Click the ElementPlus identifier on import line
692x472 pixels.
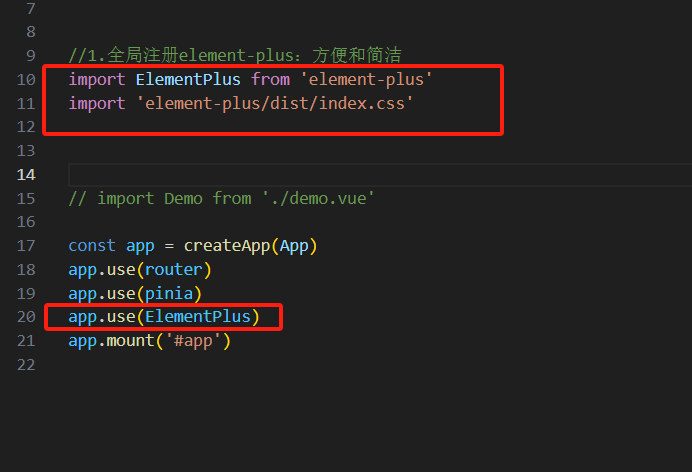tap(188, 80)
